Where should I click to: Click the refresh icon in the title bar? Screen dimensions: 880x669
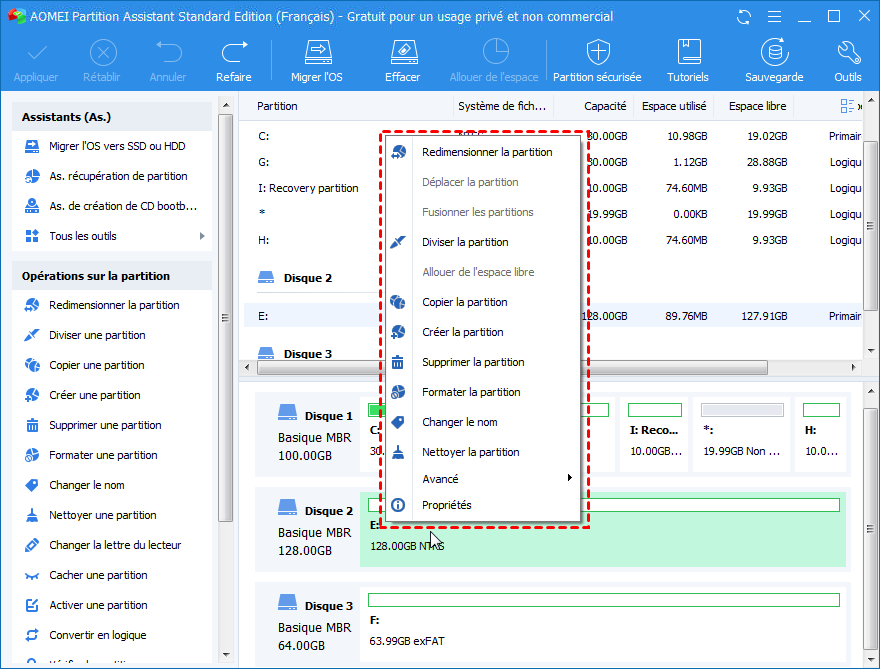coord(743,17)
